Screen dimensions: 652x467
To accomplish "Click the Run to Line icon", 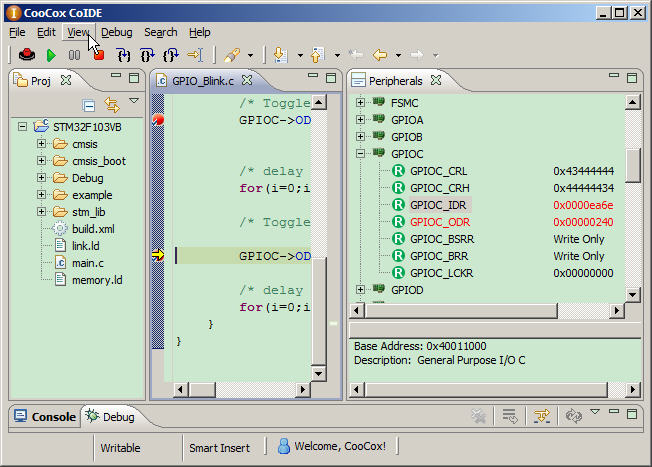I will click(195, 55).
